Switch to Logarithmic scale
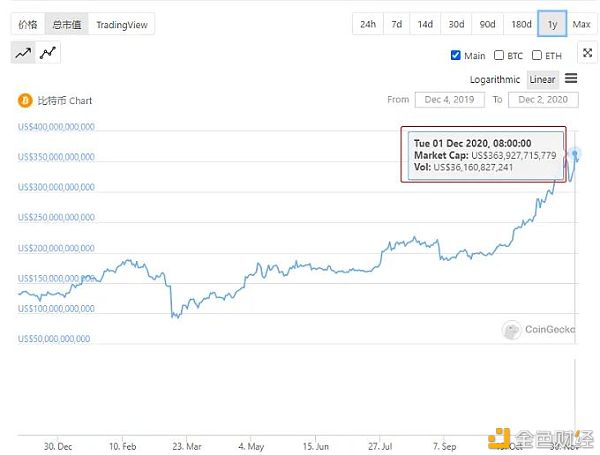 tap(495, 79)
